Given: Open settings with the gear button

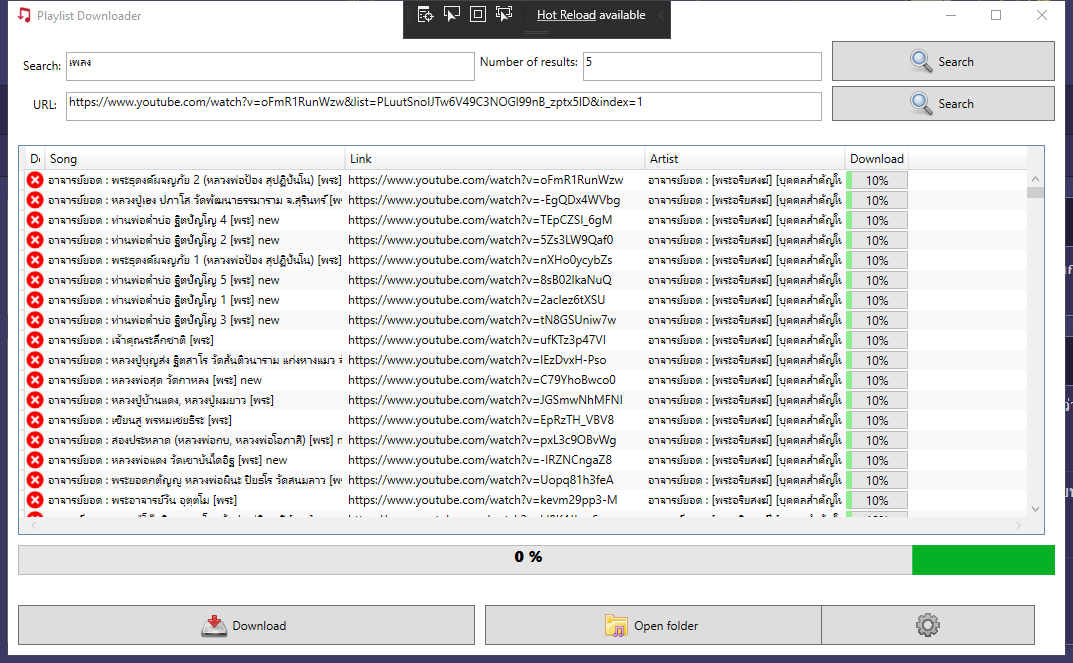Looking at the screenshot, I should (x=927, y=625).
